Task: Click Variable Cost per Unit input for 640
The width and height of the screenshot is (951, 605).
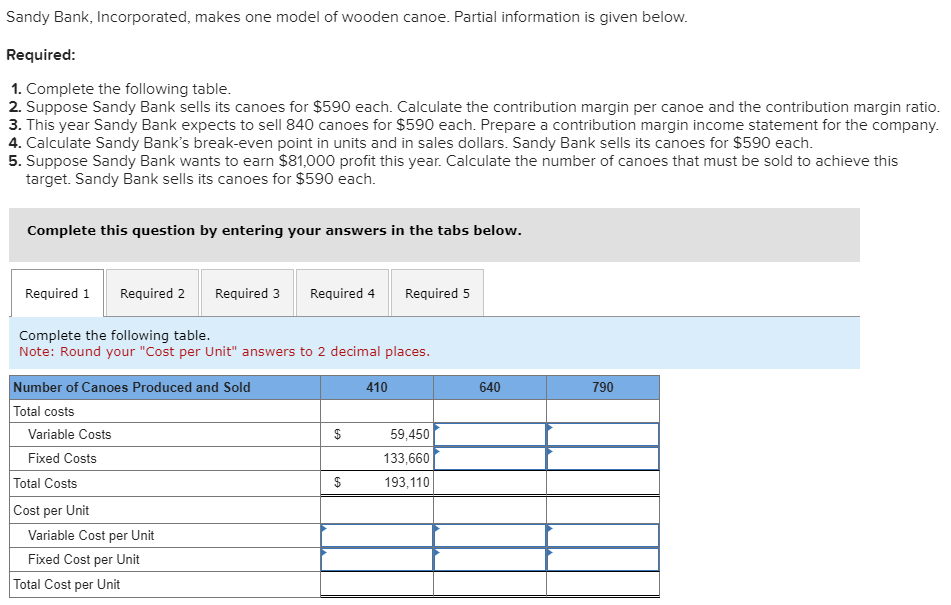Action: (490, 536)
